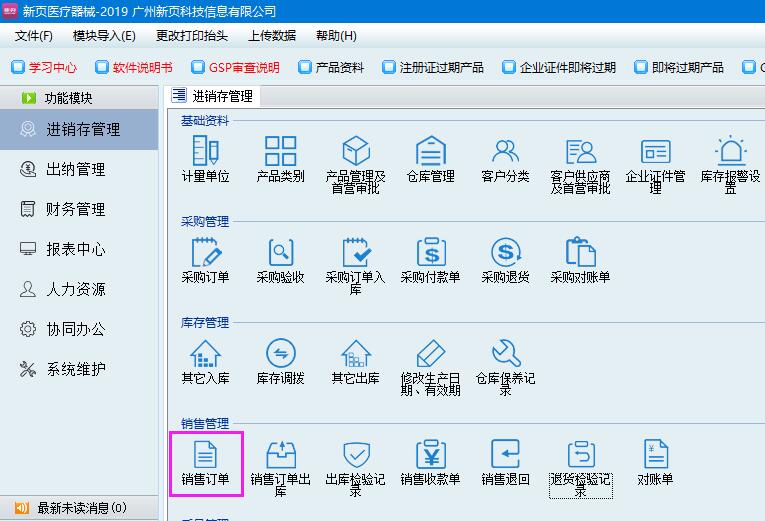Open the 模块导入(E) menu
Image resolution: width=765 pixels, height=521 pixels.
tap(104, 36)
